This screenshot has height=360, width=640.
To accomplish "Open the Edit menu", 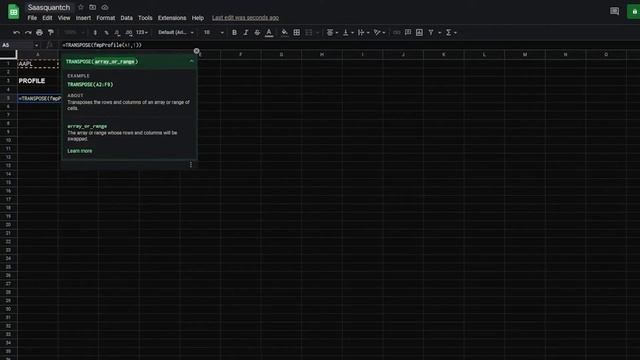I will coord(47,18).
